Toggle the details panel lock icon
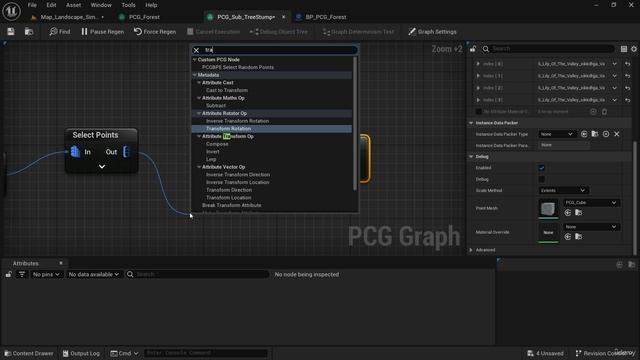 coord(473,49)
